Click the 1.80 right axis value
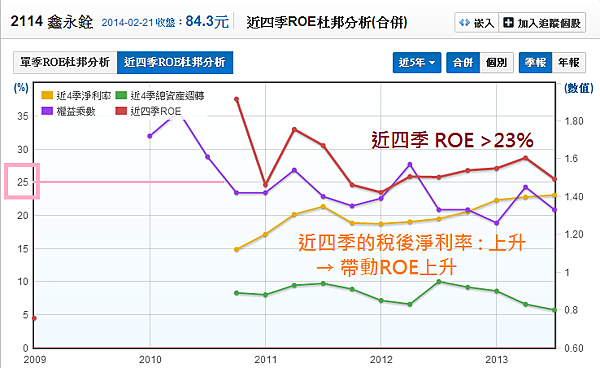The image size is (600, 368). click(x=574, y=121)
